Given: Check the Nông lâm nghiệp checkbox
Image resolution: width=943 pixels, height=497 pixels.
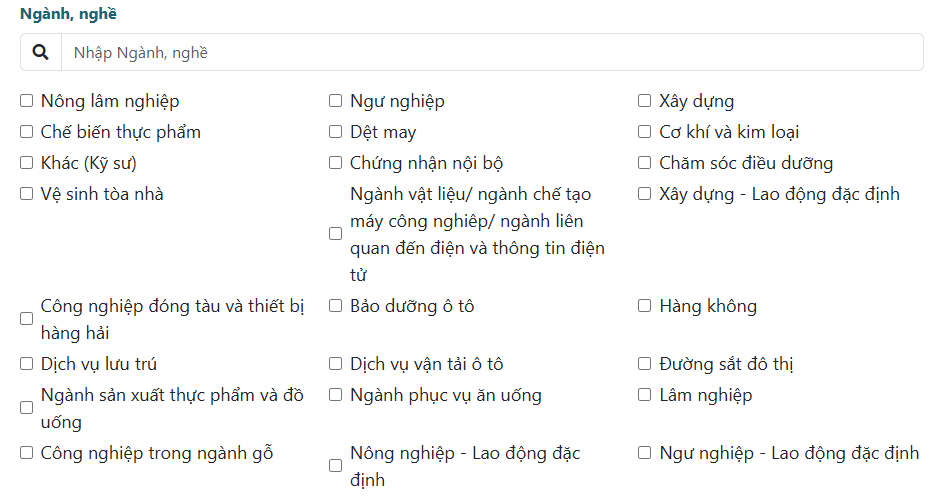Looking at the screenshot, I should (26, 100).
